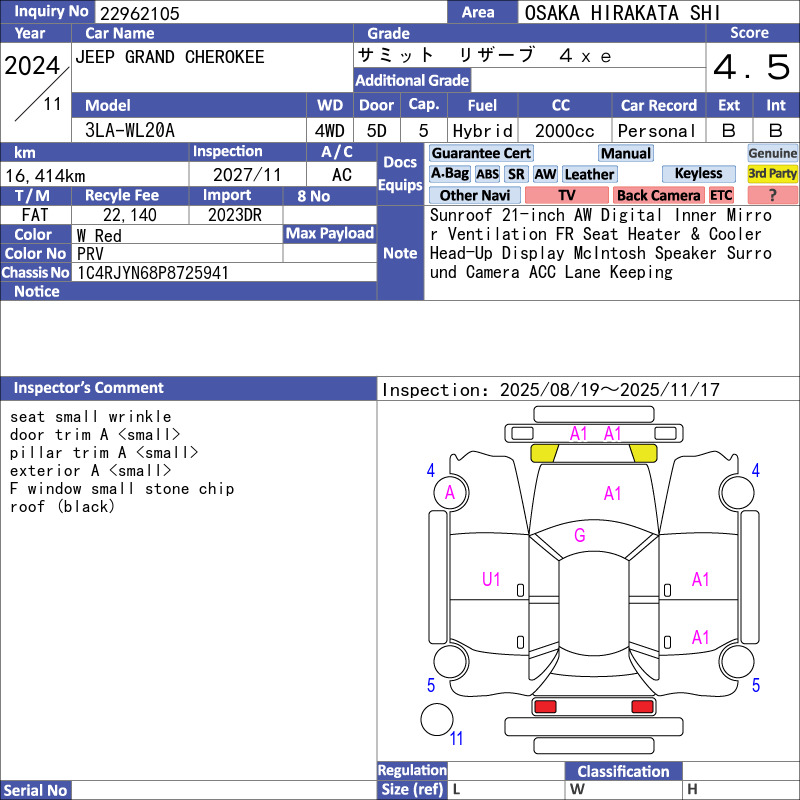Toggle the TV equipment indicator
Screen dimensions: 800x800
[x=566, y=196]
